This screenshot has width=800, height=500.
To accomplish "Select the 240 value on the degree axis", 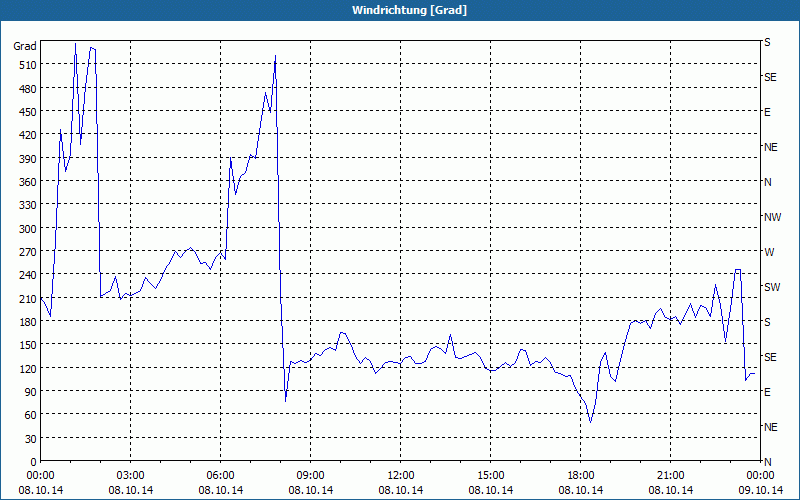I will (x=28, y=275).
